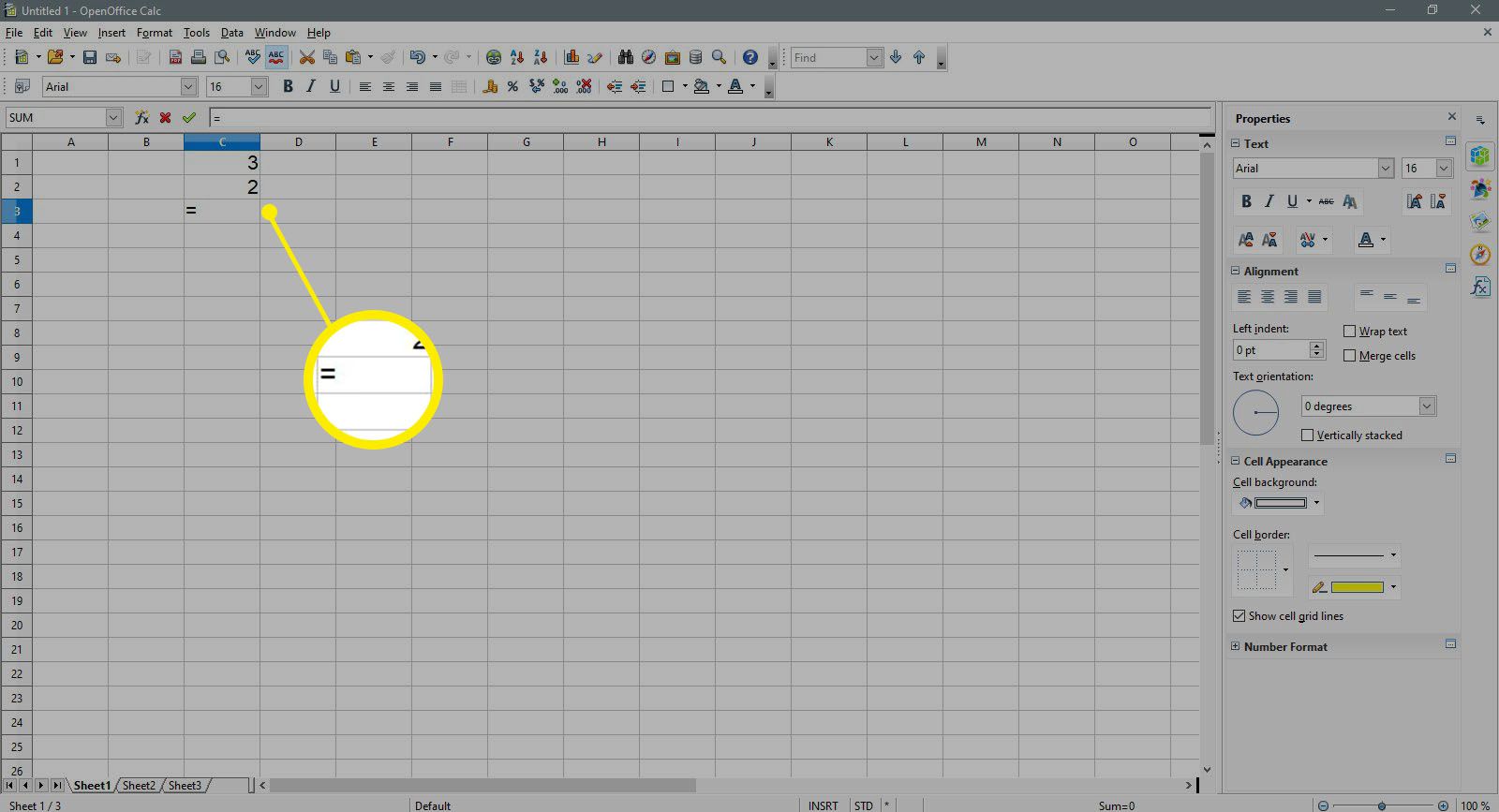Open font name dropdown in toolbar
Screen dimensions: 1499x812
188,86
